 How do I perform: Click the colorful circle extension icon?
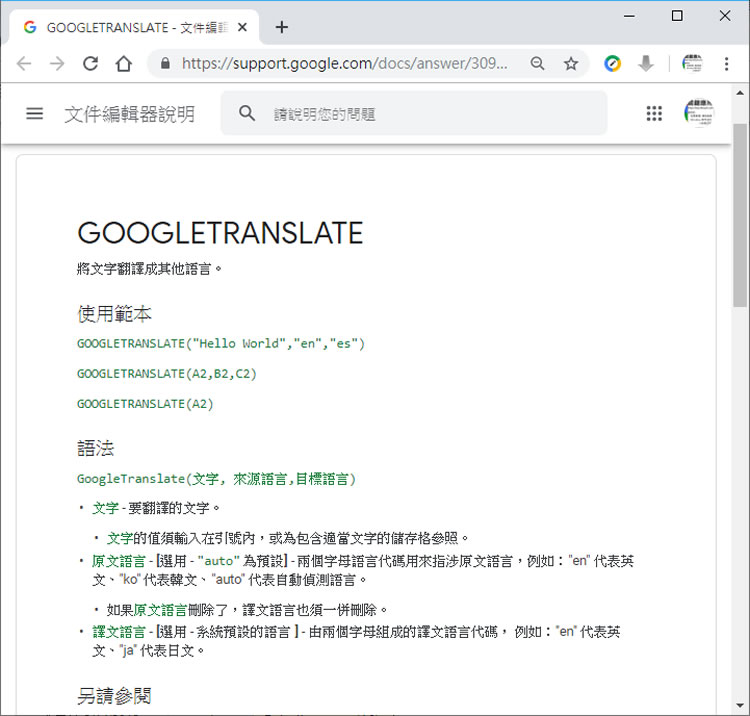613,64
